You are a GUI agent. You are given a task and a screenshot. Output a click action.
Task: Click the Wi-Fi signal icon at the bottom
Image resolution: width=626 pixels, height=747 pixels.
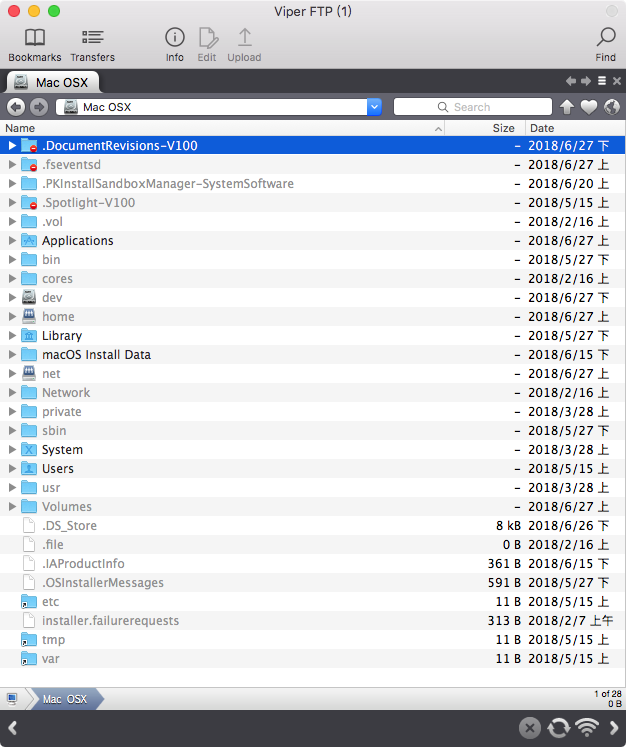(x=587, y=727)
